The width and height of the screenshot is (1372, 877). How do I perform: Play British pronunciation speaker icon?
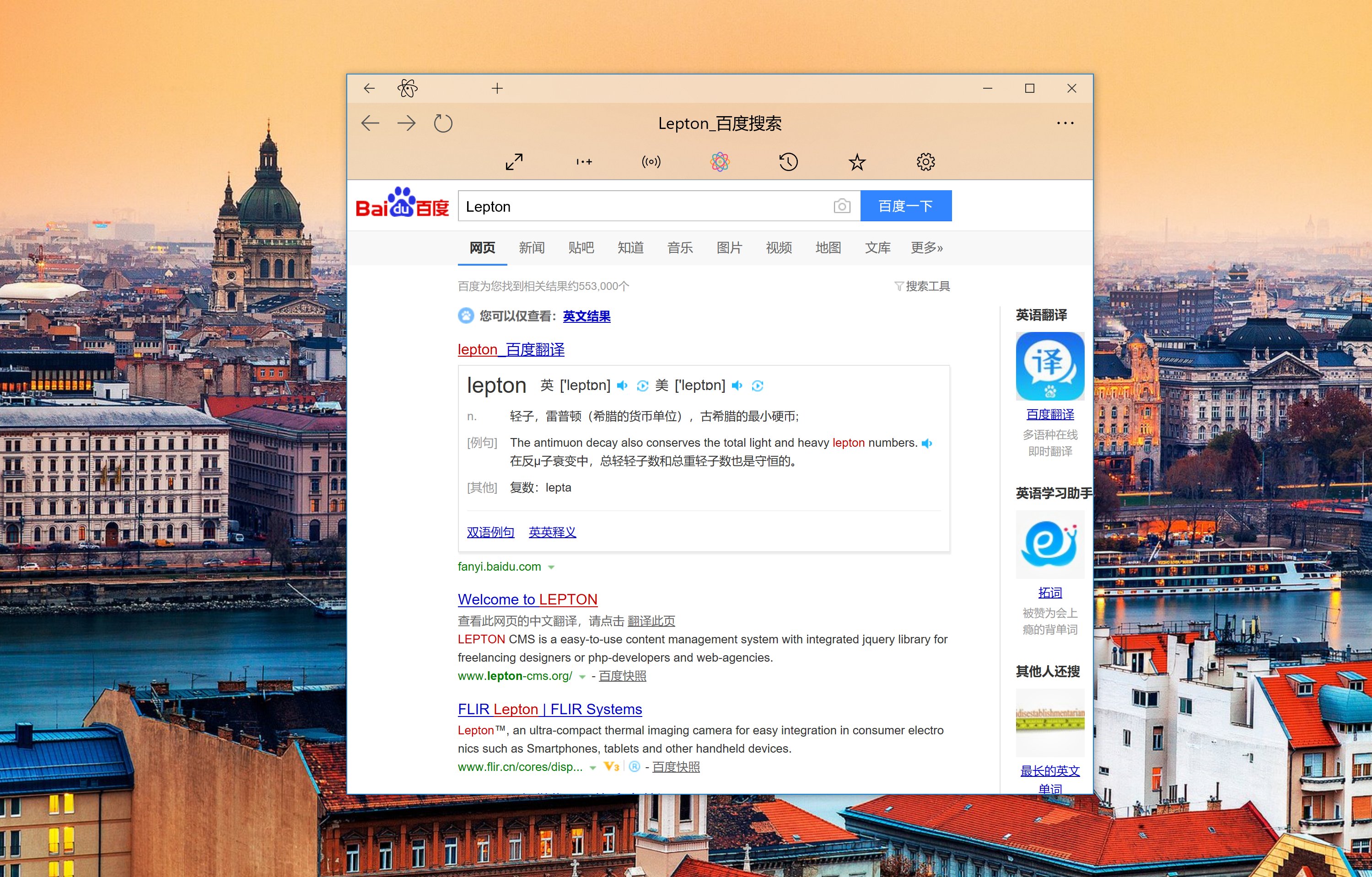click(x=622, y=386)
